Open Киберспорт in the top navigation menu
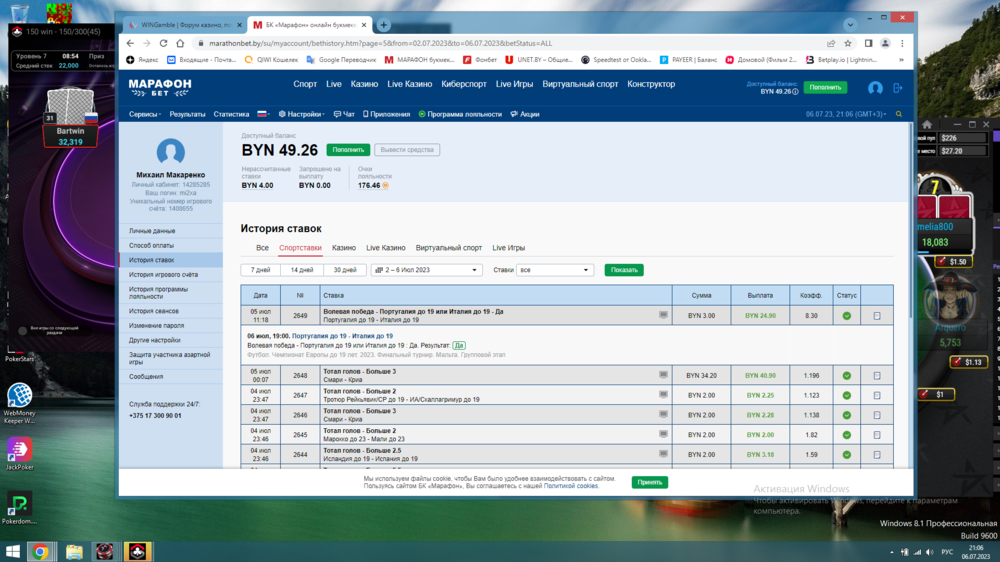Viewport: 1000px width, 562px height. point(463,85)
